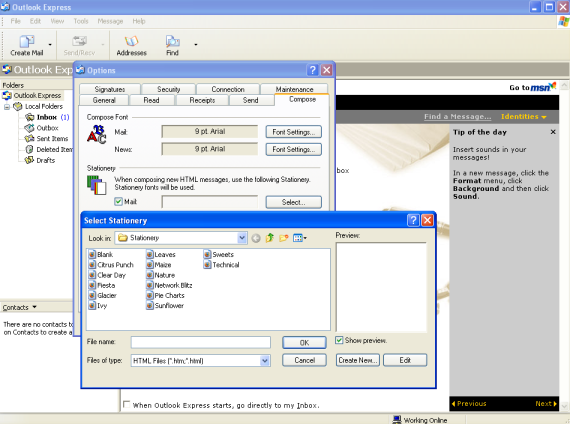Open the Files of type dropdown

coord(265,361)
